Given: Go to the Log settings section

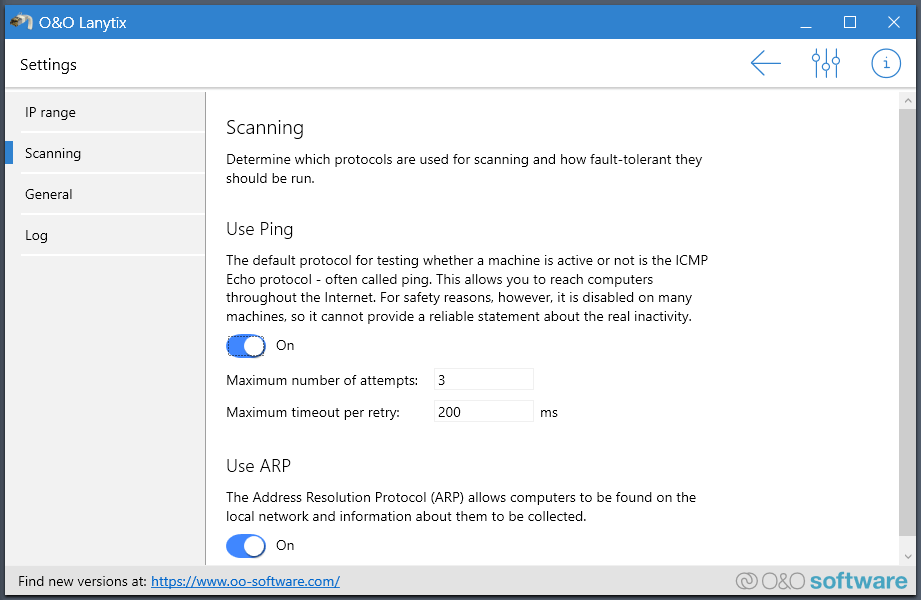Looking at the screenshot, I should point(112,236).
